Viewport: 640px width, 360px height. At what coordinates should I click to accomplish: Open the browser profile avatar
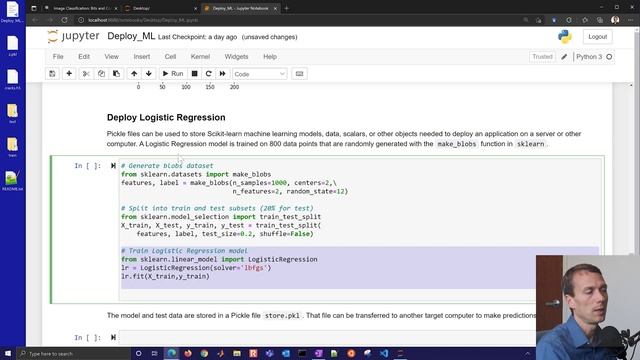(x=615, y=20)
